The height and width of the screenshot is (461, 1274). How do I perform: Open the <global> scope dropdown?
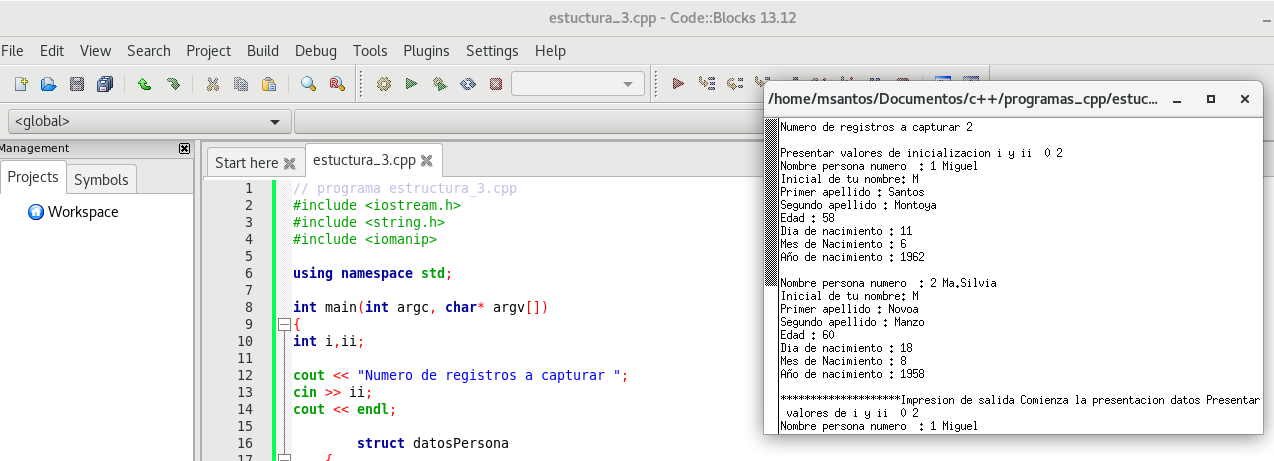[x=146, y=122]
